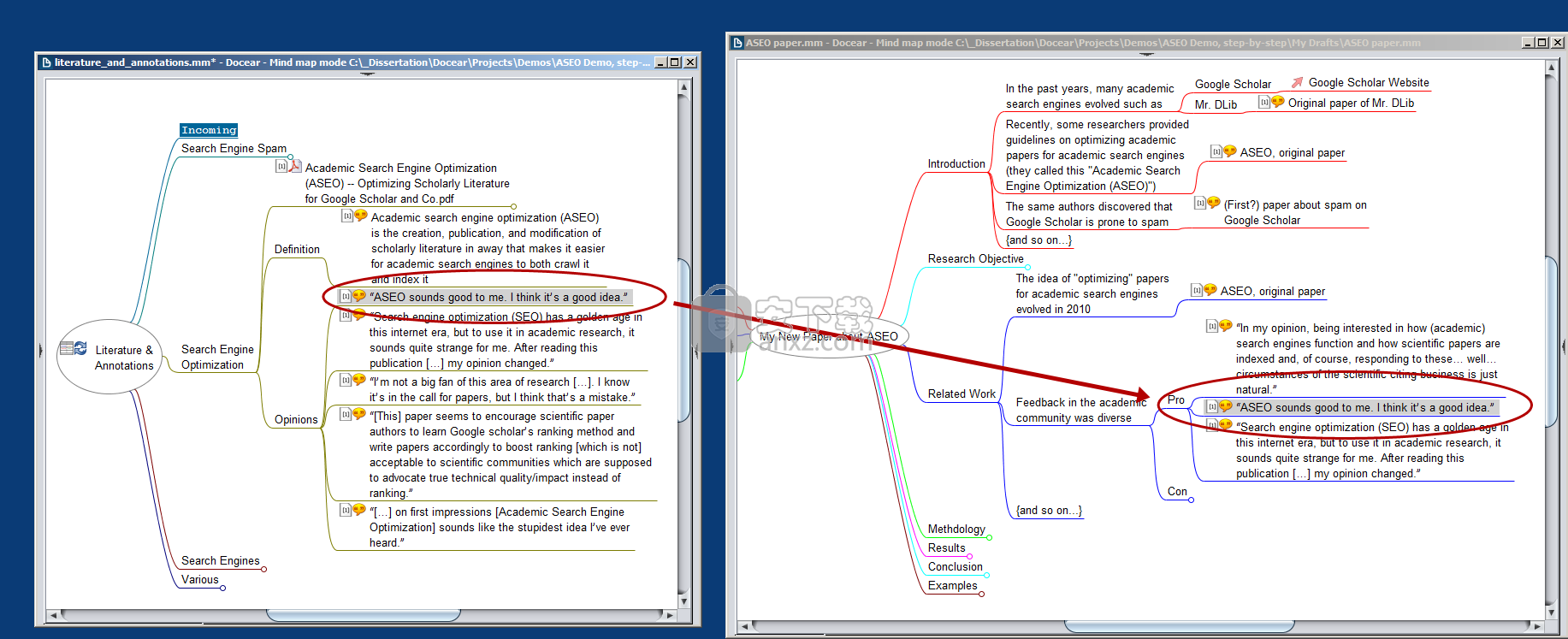Click comment icon of 'ASEO sounds good' in left window
This screenshot has width=1568, height=639.
tap(358, 296)
